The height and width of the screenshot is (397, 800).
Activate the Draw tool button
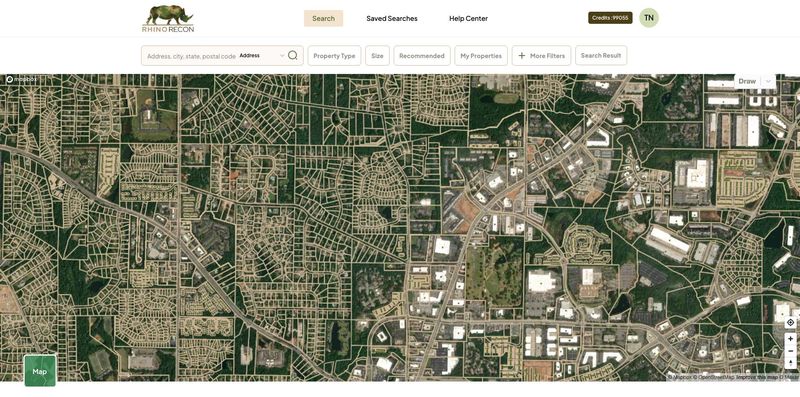click(747, 81)
